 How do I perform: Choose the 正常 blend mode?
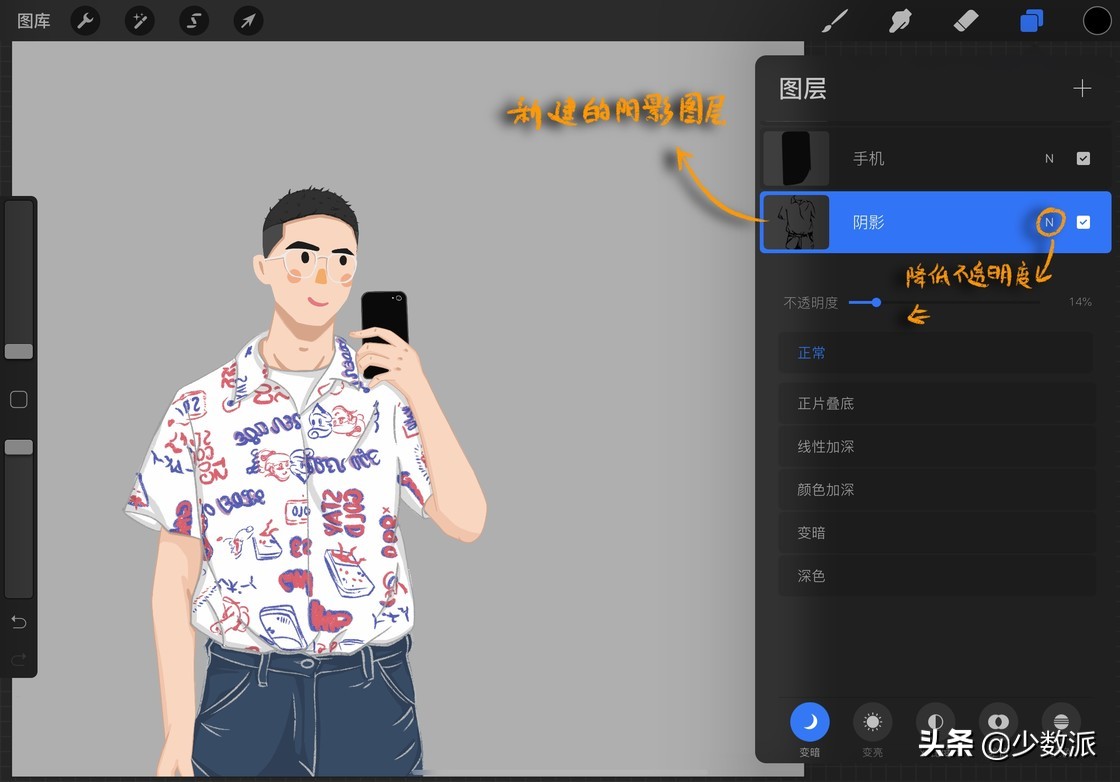pos(935,352)
